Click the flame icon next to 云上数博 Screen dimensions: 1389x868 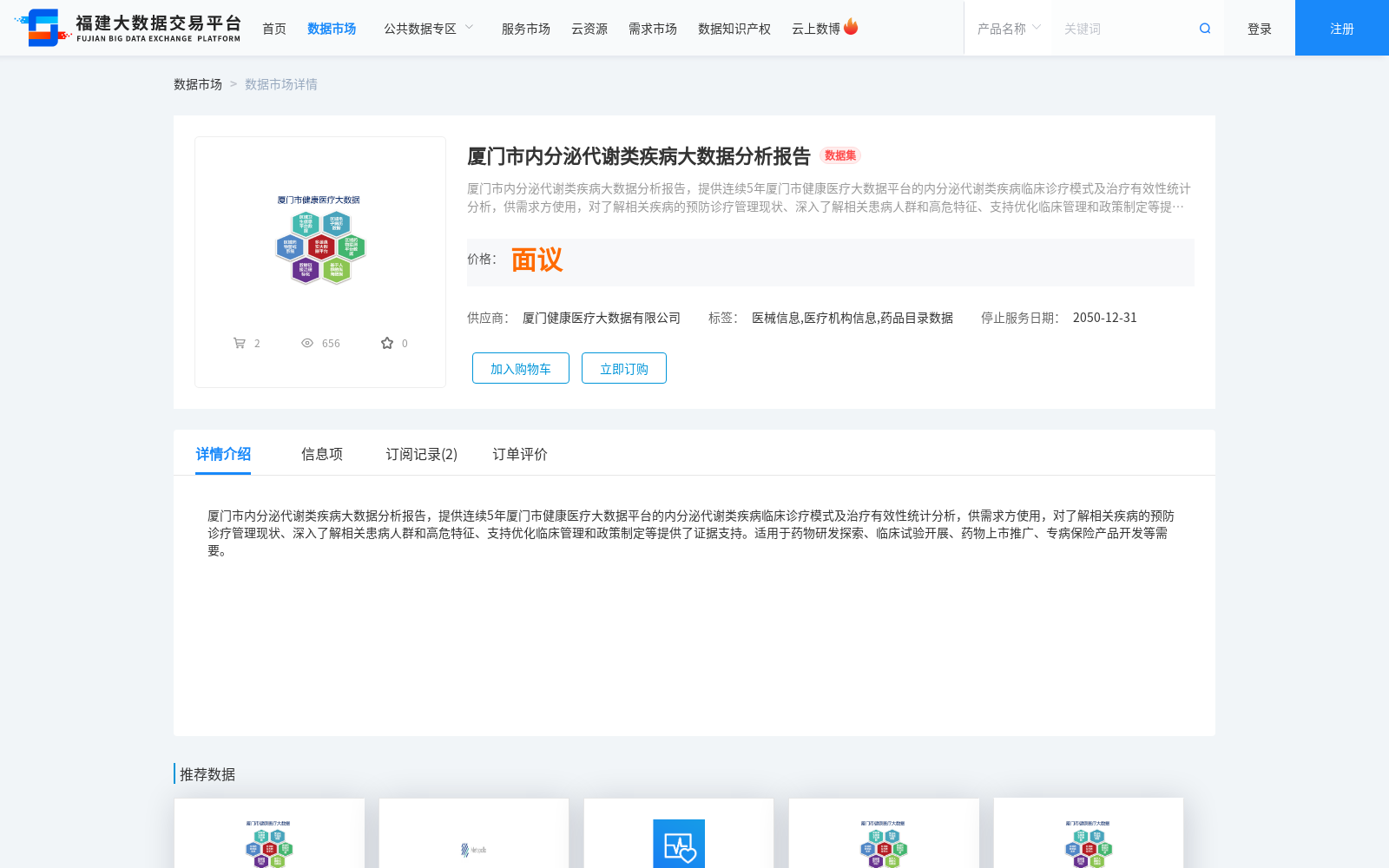pos(851,27)
